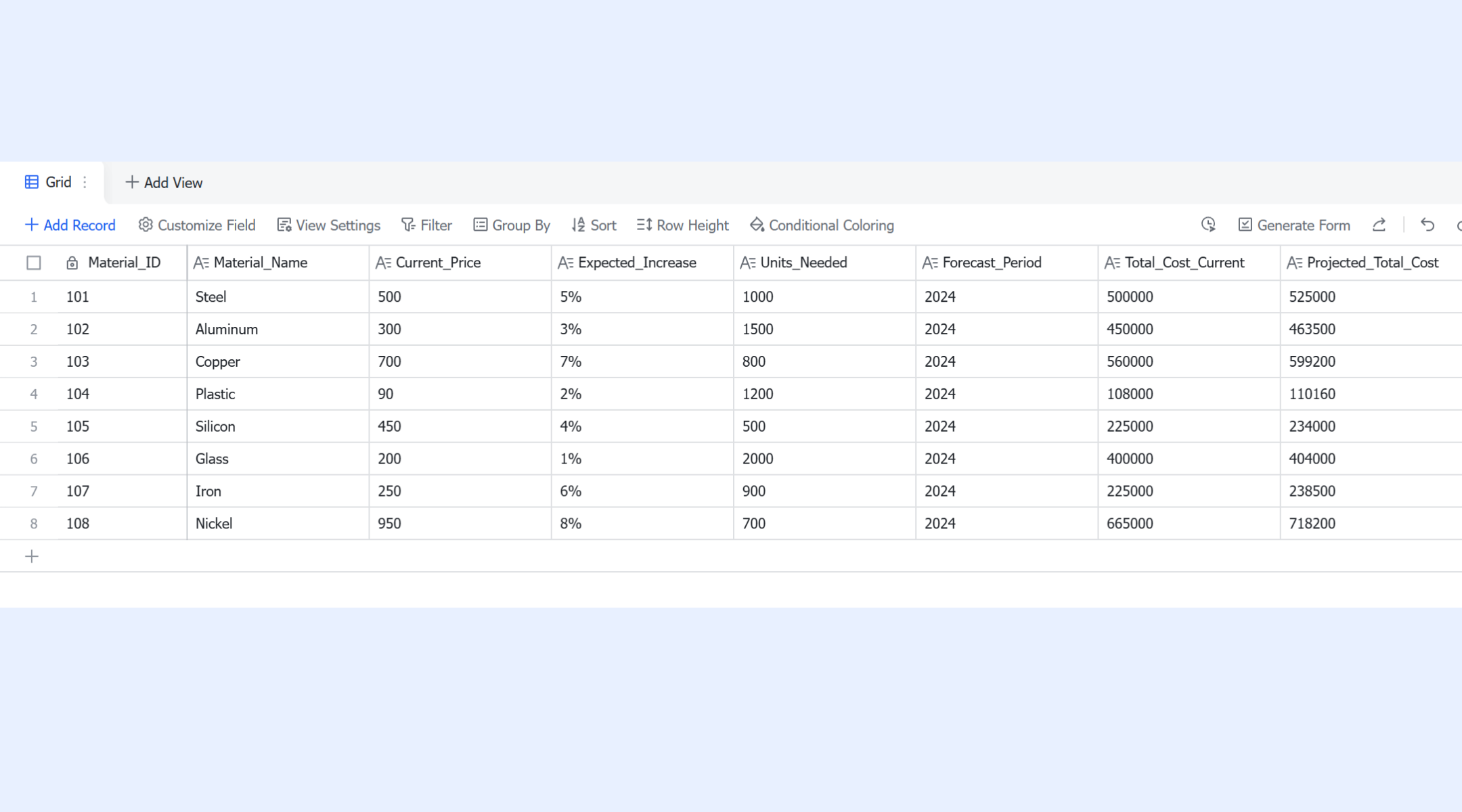Click the Add Record button
This screenshot has height=812, width=1462.
[x=70, y=225]
